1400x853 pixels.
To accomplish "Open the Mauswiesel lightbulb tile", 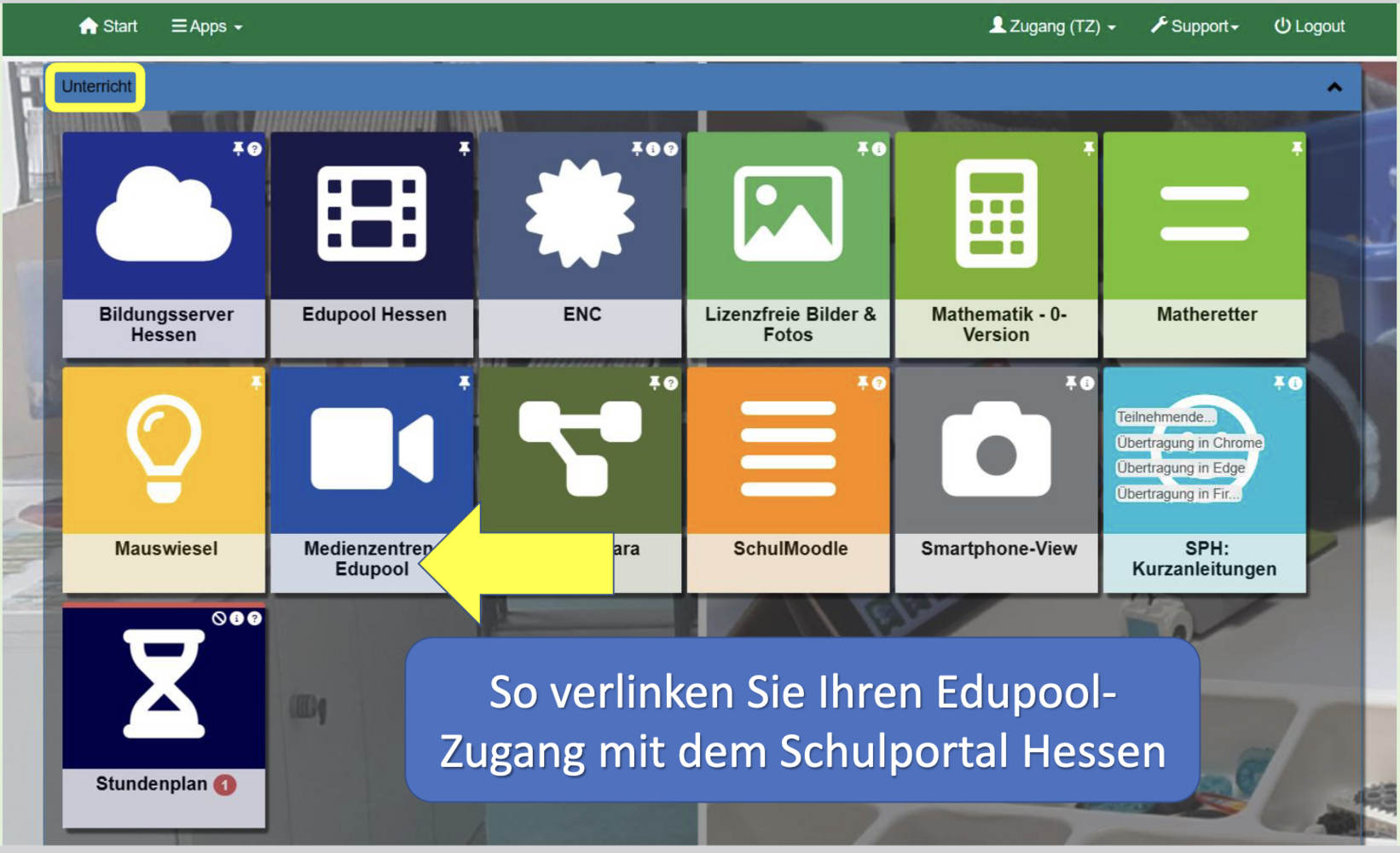I will [x=164, y=452].
